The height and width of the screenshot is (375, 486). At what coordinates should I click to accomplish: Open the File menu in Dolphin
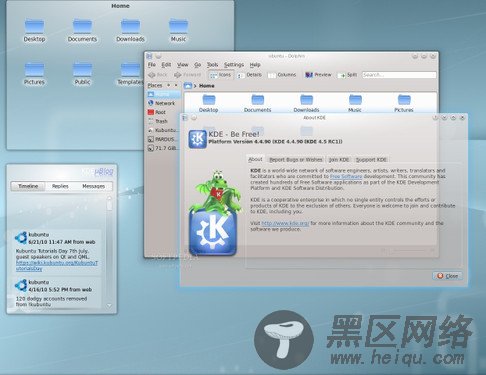coord(152,65)
